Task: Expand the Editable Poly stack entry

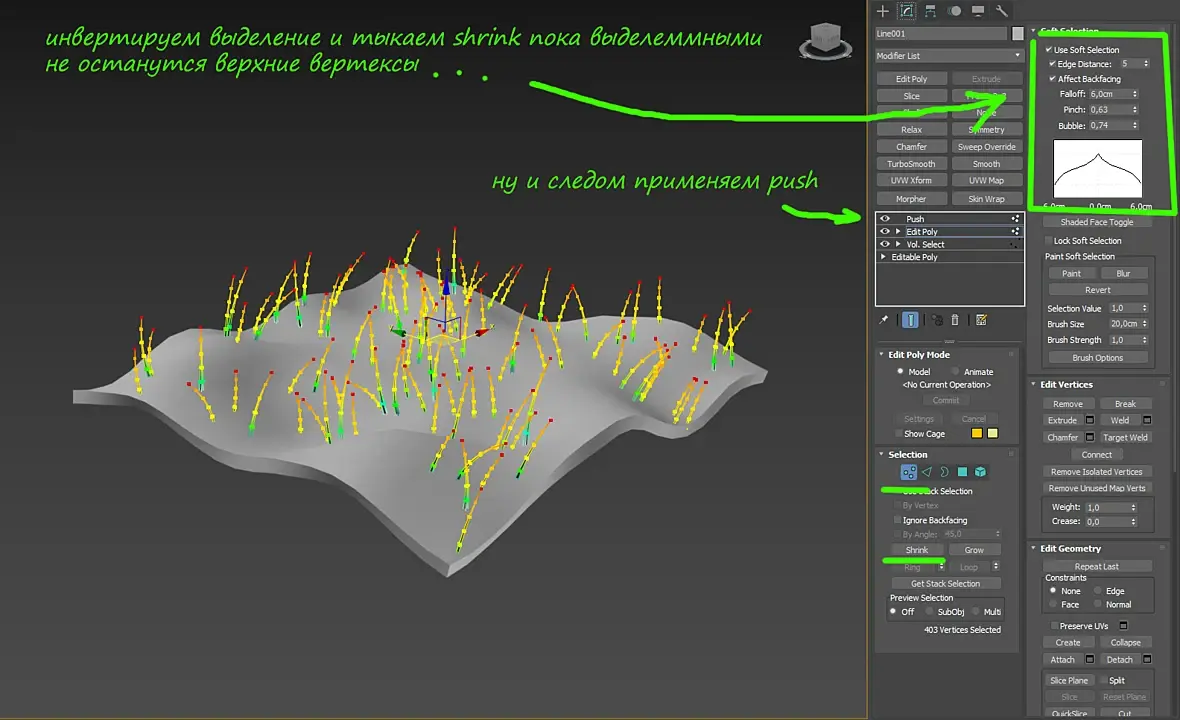Action: pyautogui.click(x=884, y=257)
